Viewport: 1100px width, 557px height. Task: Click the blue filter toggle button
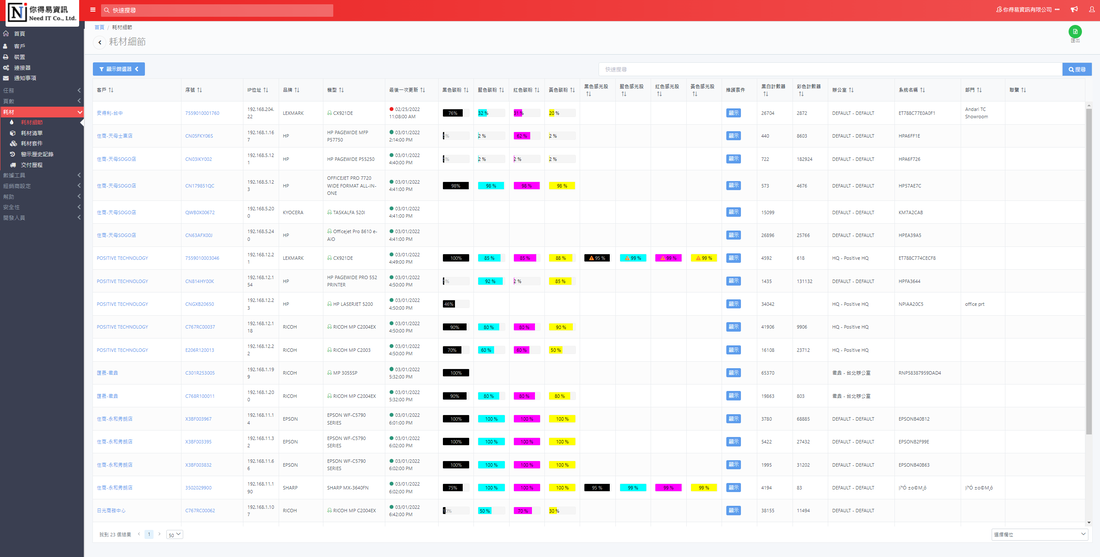coord(119,69)
